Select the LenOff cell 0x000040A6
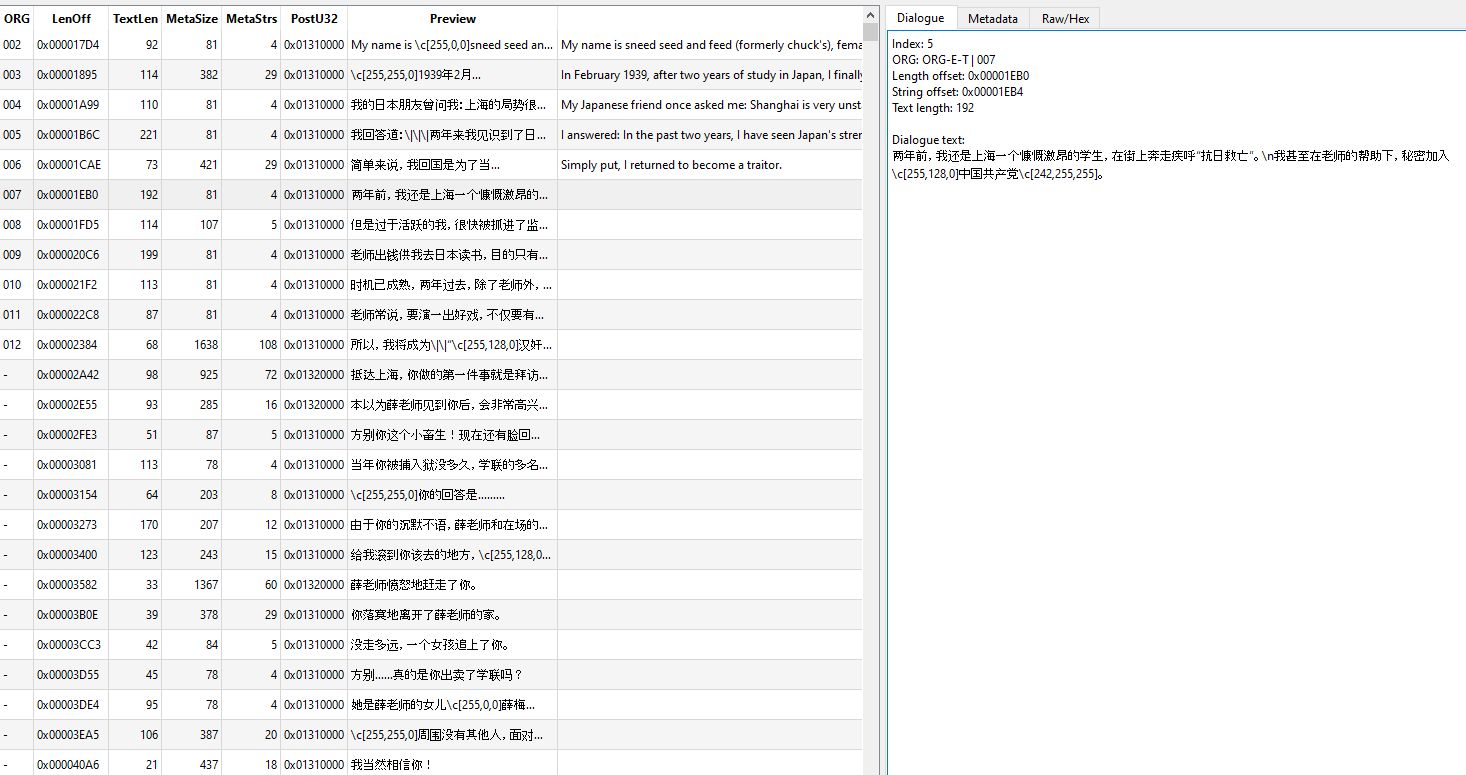This screenshot has height=775, width=1466. [69, 765]
